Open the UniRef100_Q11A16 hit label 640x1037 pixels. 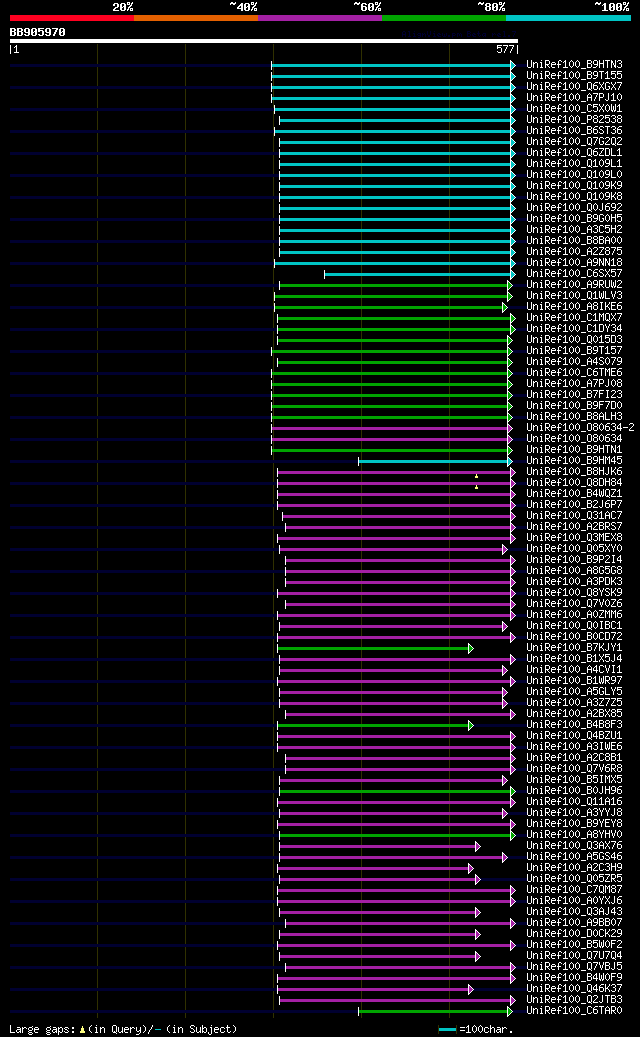[574, 801]
